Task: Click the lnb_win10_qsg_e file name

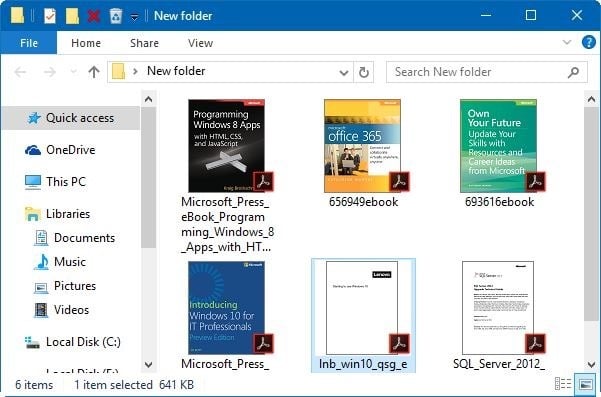Action: (363, 364)
